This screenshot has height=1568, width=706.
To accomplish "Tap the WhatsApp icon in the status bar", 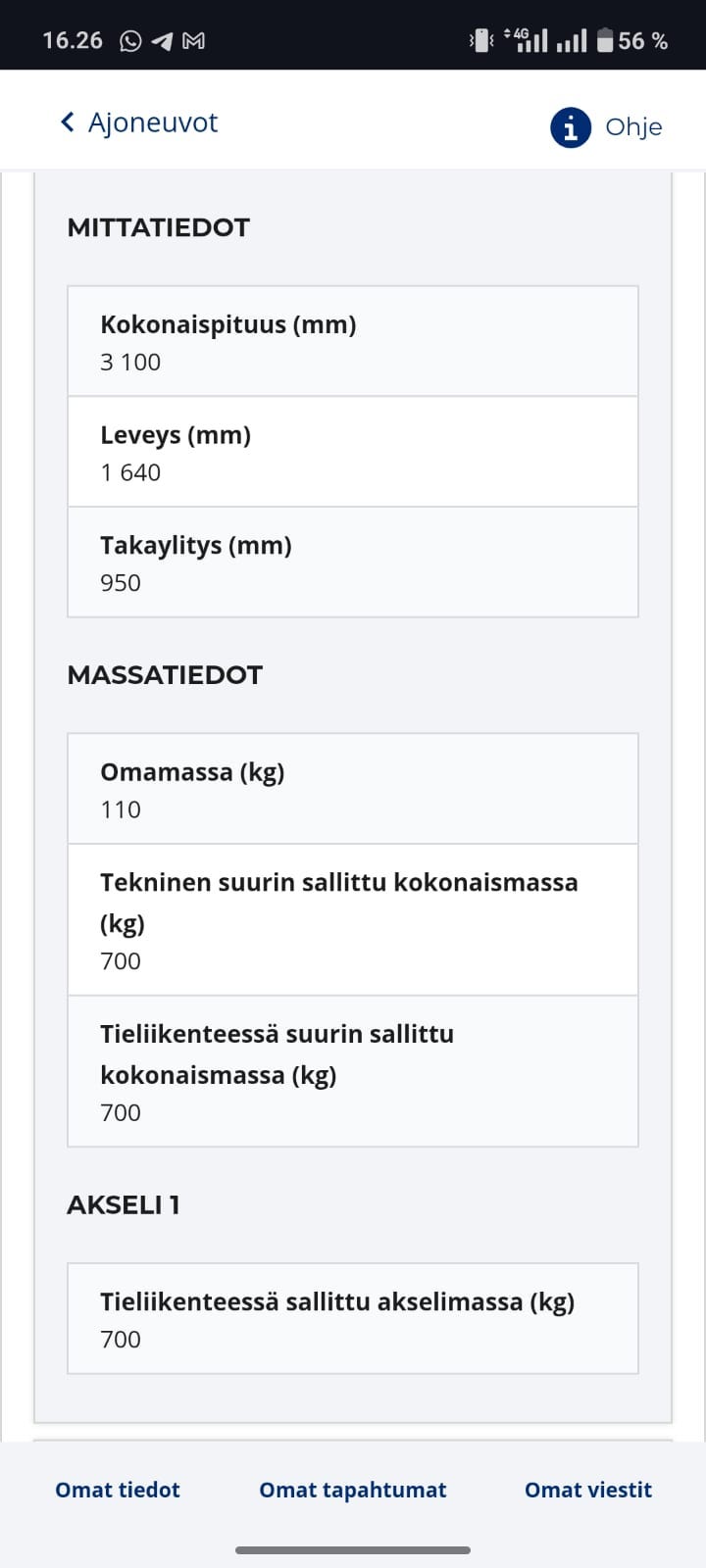I will coord(128,39).
